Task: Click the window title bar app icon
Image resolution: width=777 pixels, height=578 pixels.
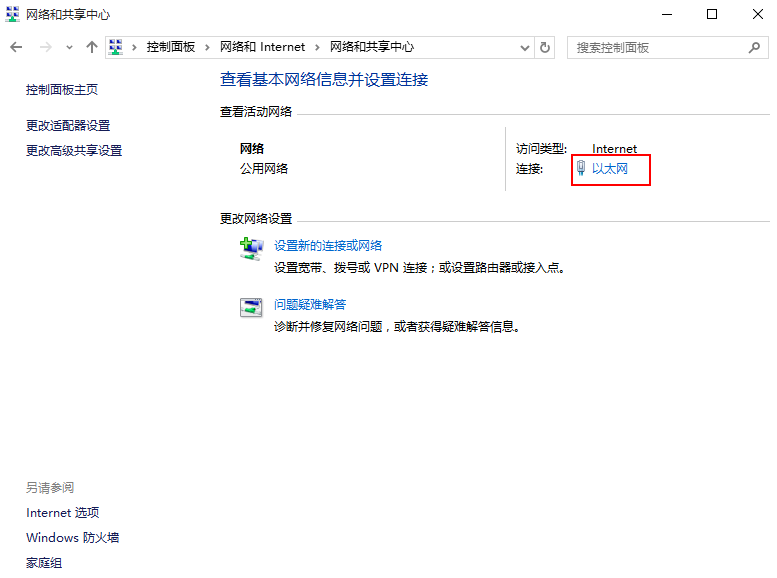Action: (12, 15)
